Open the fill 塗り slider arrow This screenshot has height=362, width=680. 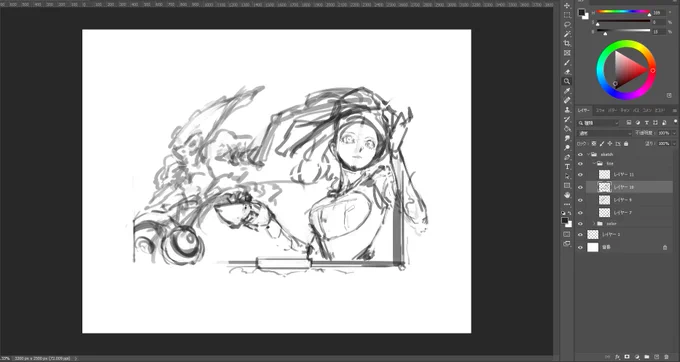tap(674, 143)
